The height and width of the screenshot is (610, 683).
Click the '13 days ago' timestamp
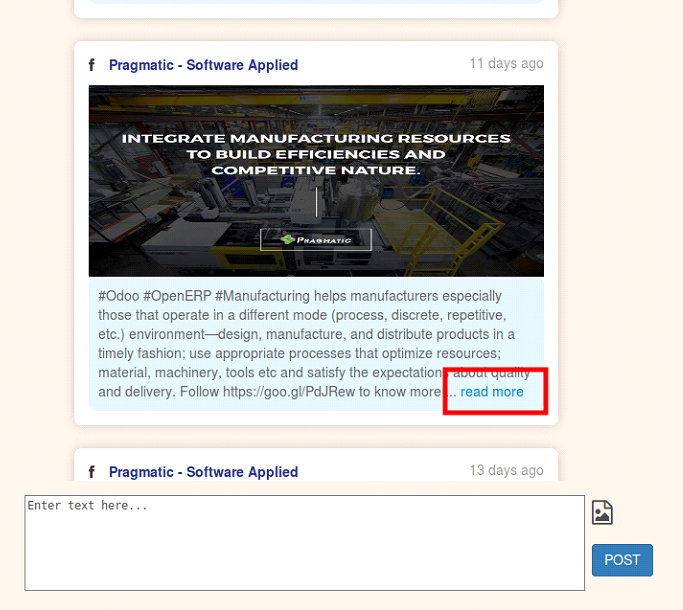(x=506, y=470)
